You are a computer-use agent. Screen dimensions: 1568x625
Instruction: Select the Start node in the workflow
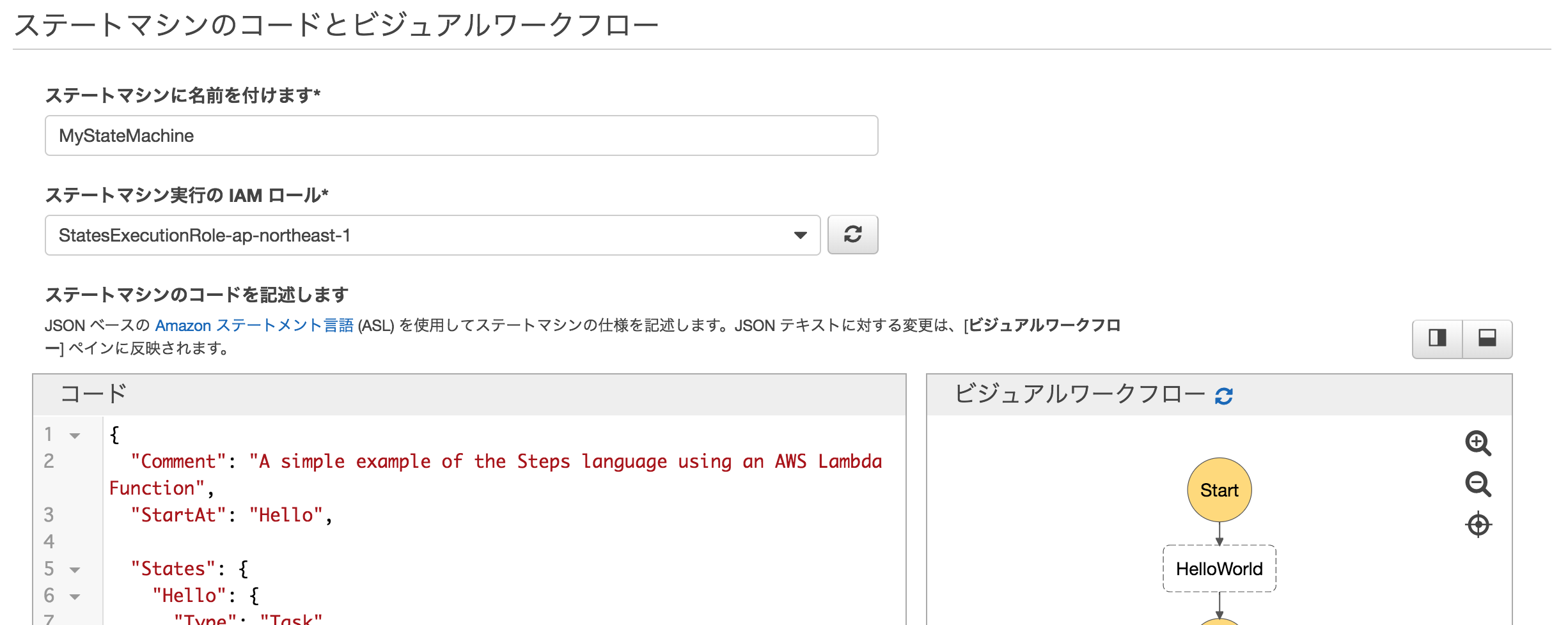click(x=1219, y=490)
